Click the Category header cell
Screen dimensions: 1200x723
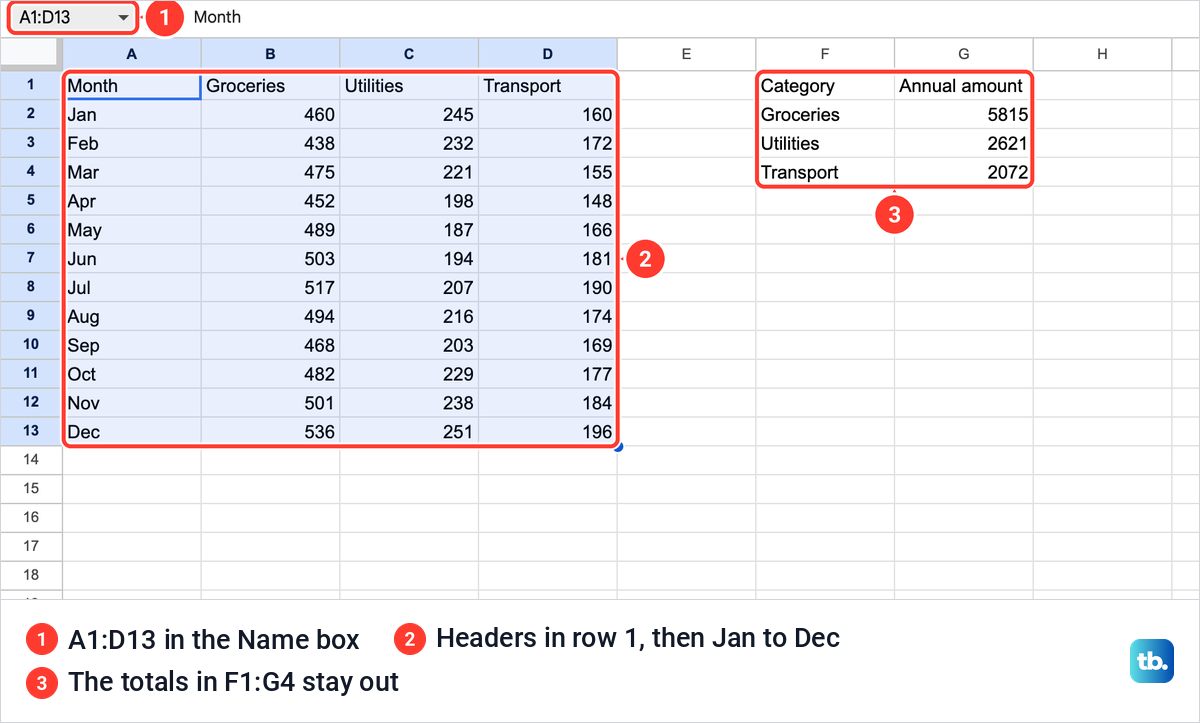click(825, 86)
